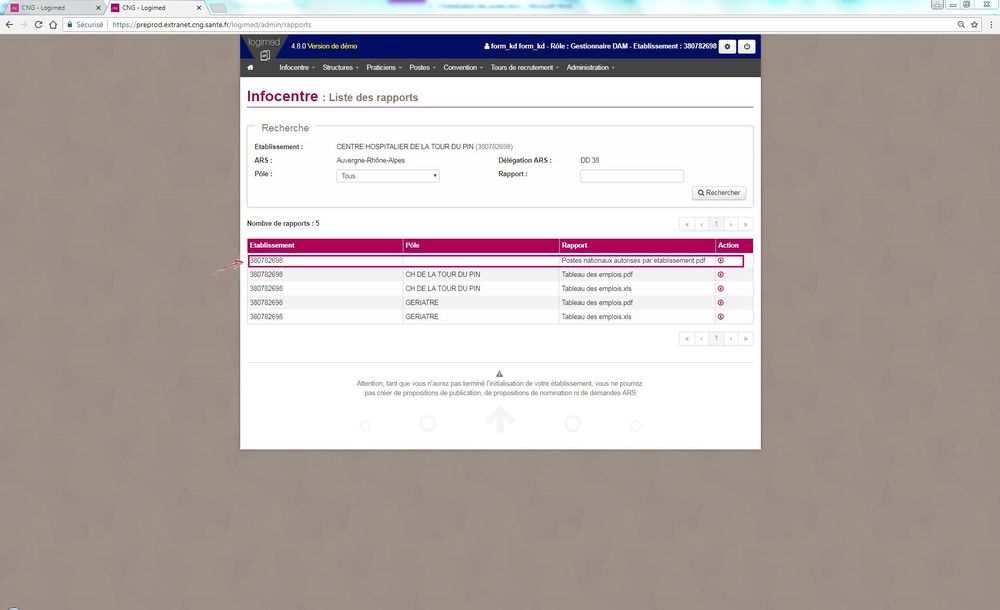Go to previous page in bottom pagination

(702, 338)
